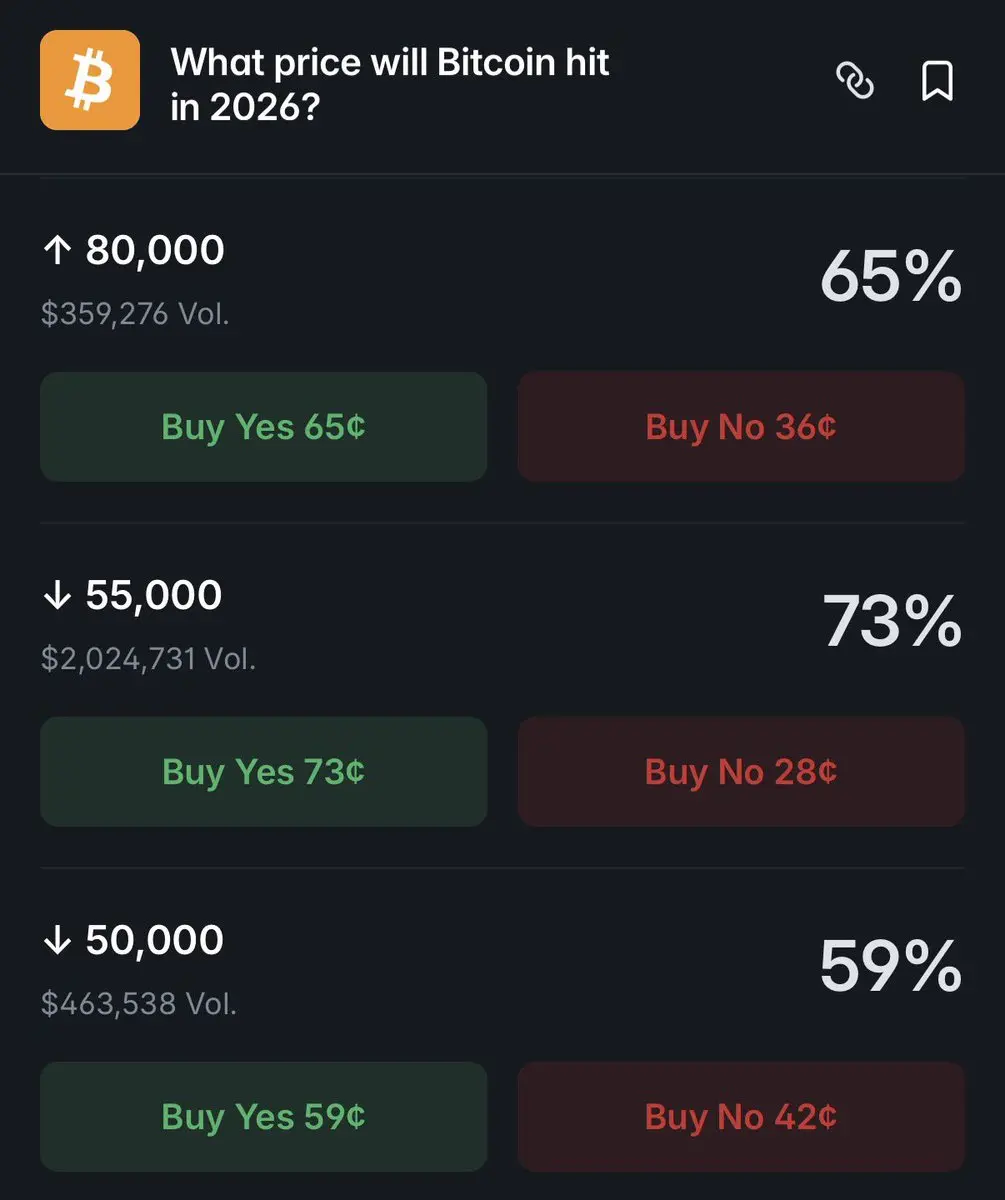The height and width of the screenshot is (1200, 1005).
Task: Select the 65% probability figure
Action: pyautogui.click(x=891, y=277)
